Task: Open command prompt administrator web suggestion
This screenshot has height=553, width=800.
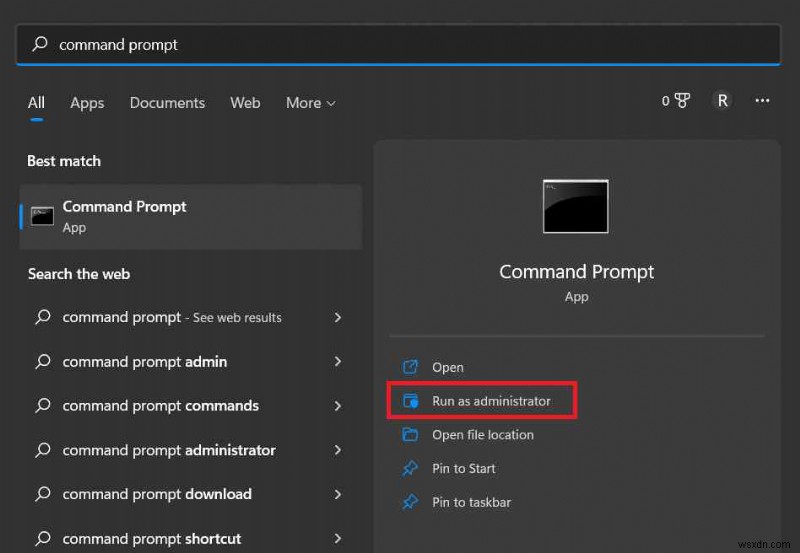Action: tap(169, 450)
